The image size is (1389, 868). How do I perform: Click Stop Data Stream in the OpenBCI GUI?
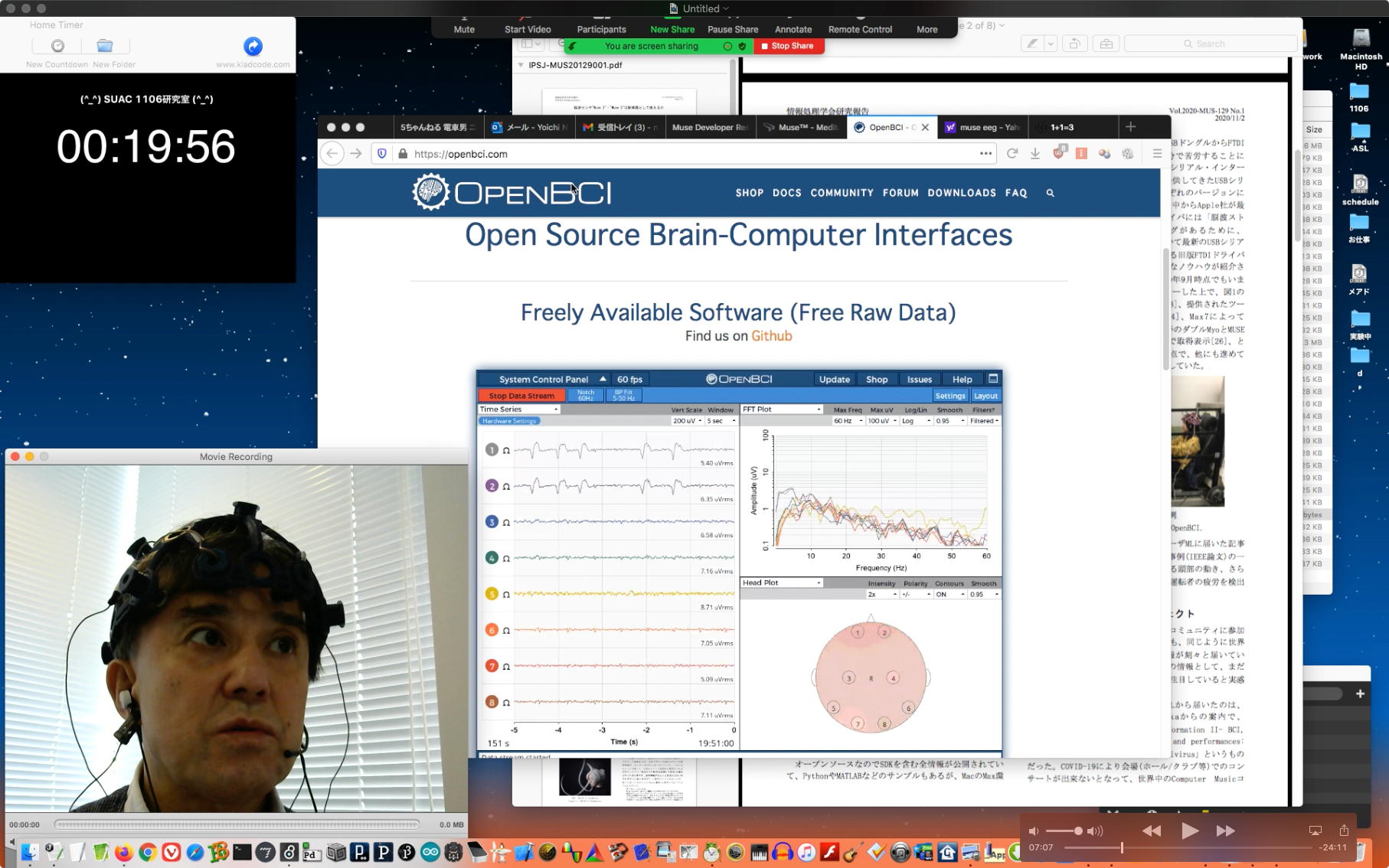[521, 396]
